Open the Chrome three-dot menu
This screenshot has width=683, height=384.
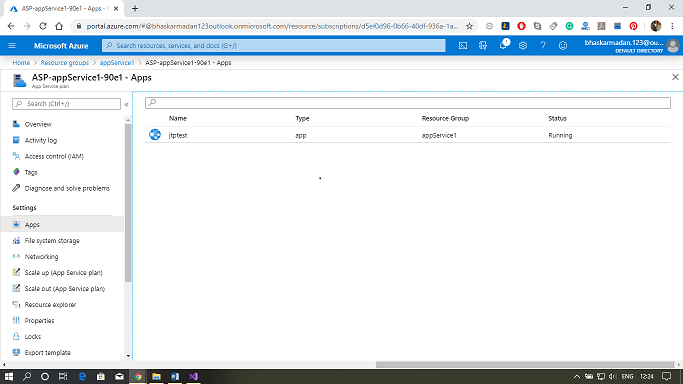pos(672,26)
